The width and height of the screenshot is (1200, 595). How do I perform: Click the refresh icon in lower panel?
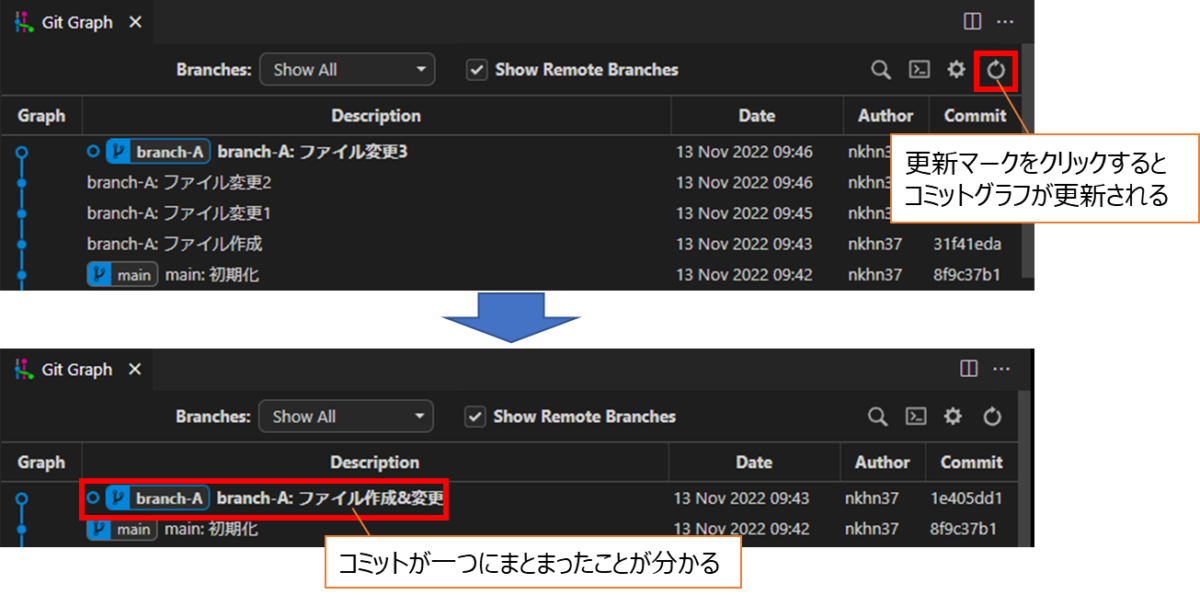coord(989,416)
